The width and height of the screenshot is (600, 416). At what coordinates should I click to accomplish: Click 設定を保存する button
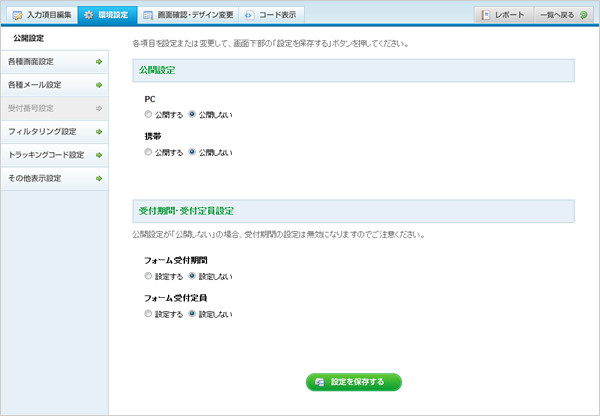pyautogui.click(x=354, y=382)
